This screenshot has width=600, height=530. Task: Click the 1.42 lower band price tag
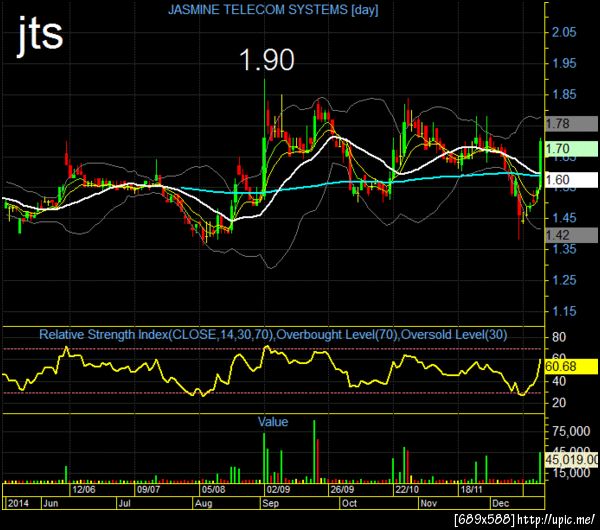point(571,235)
